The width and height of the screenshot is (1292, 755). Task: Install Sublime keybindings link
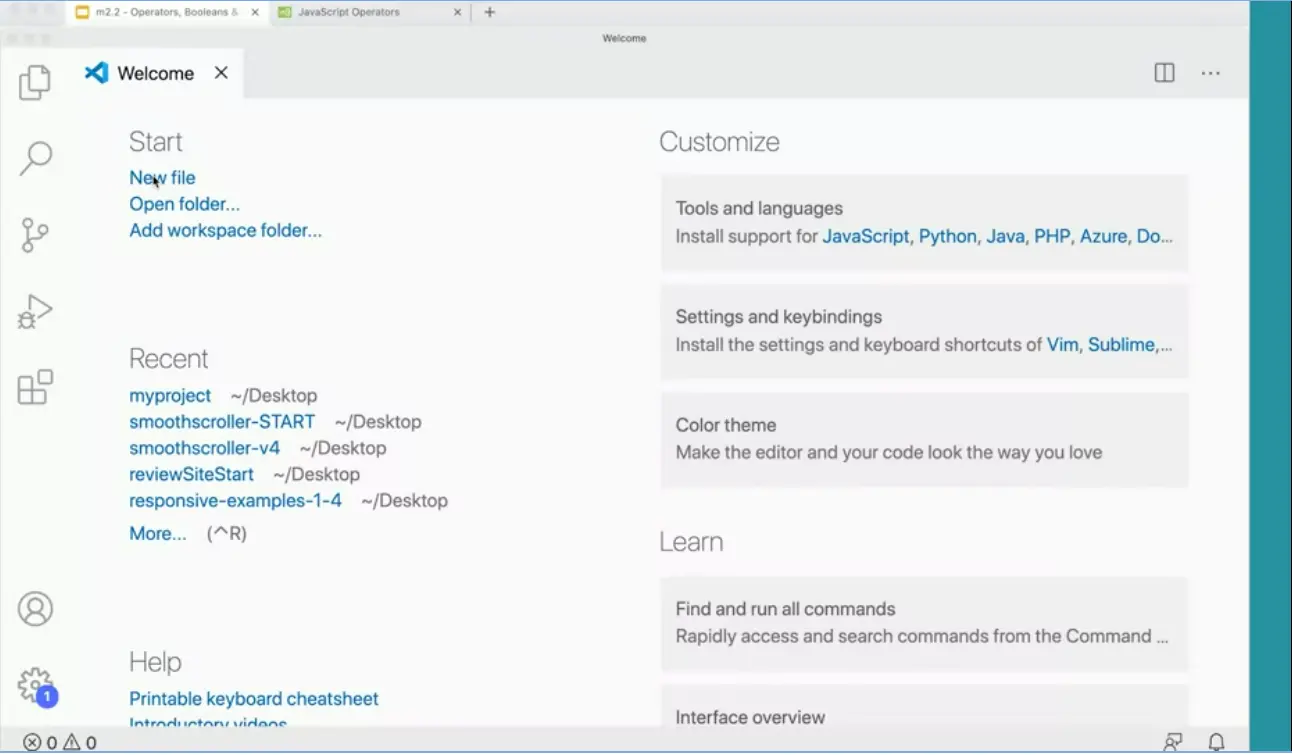(1122, 345)
